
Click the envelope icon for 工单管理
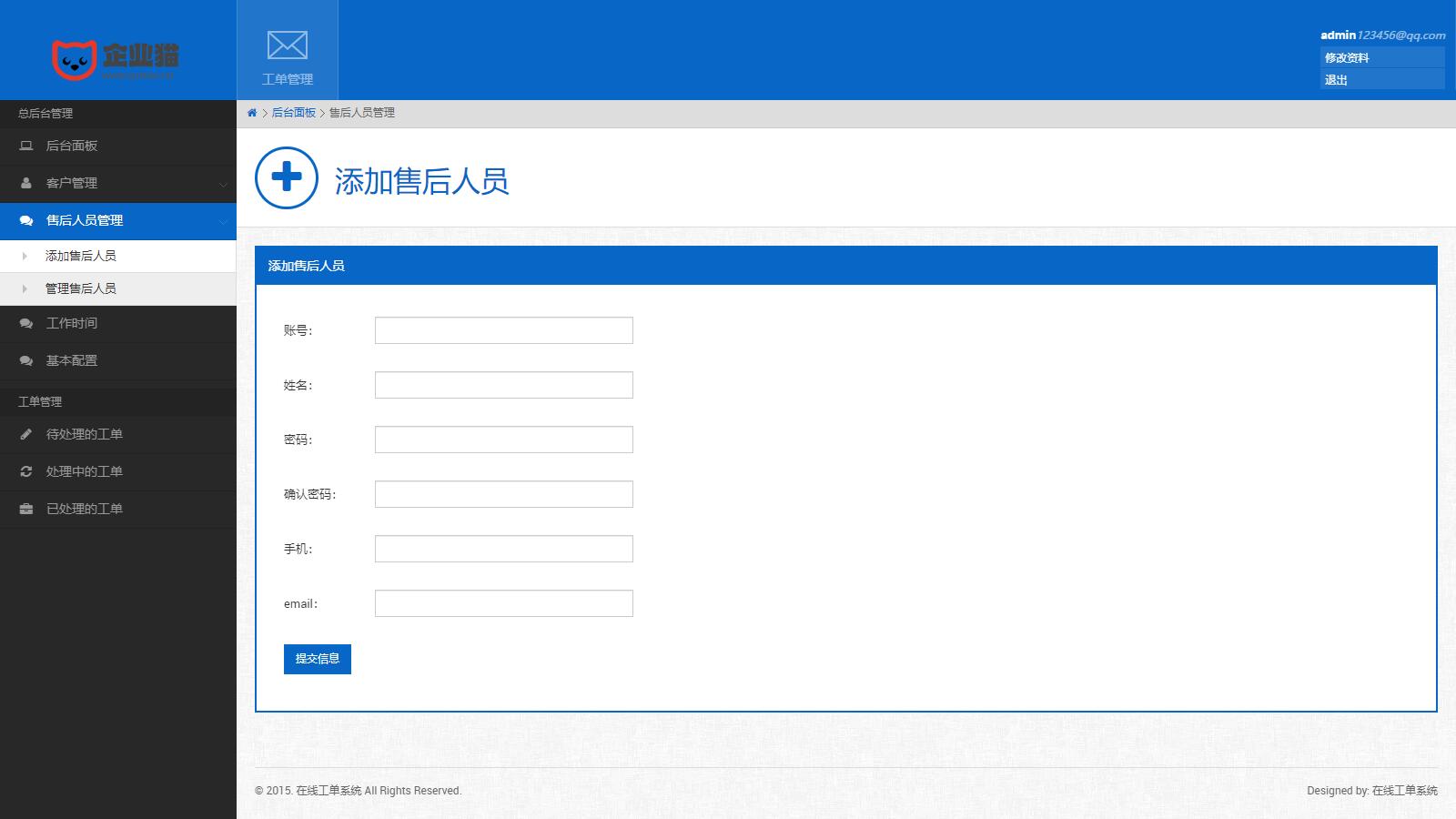tap(287, 45)
